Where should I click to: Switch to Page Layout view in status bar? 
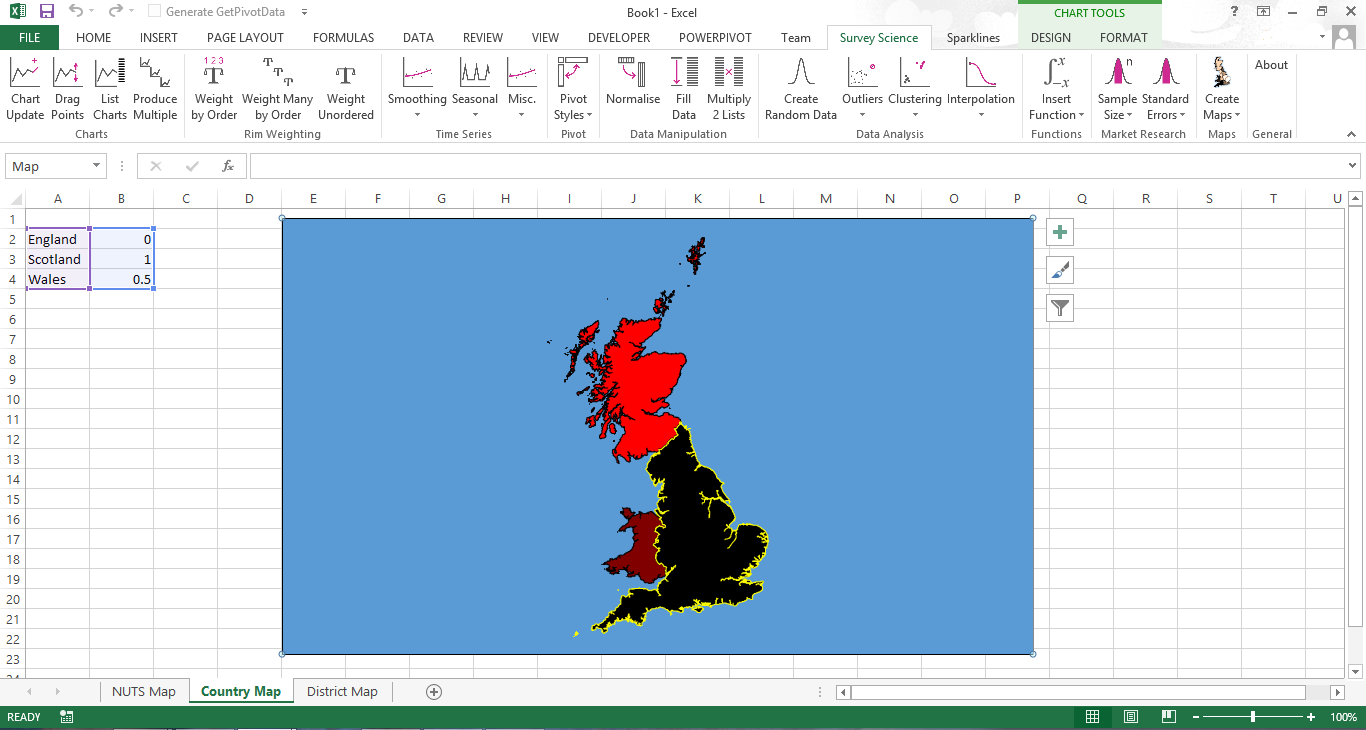point(1130,716)
